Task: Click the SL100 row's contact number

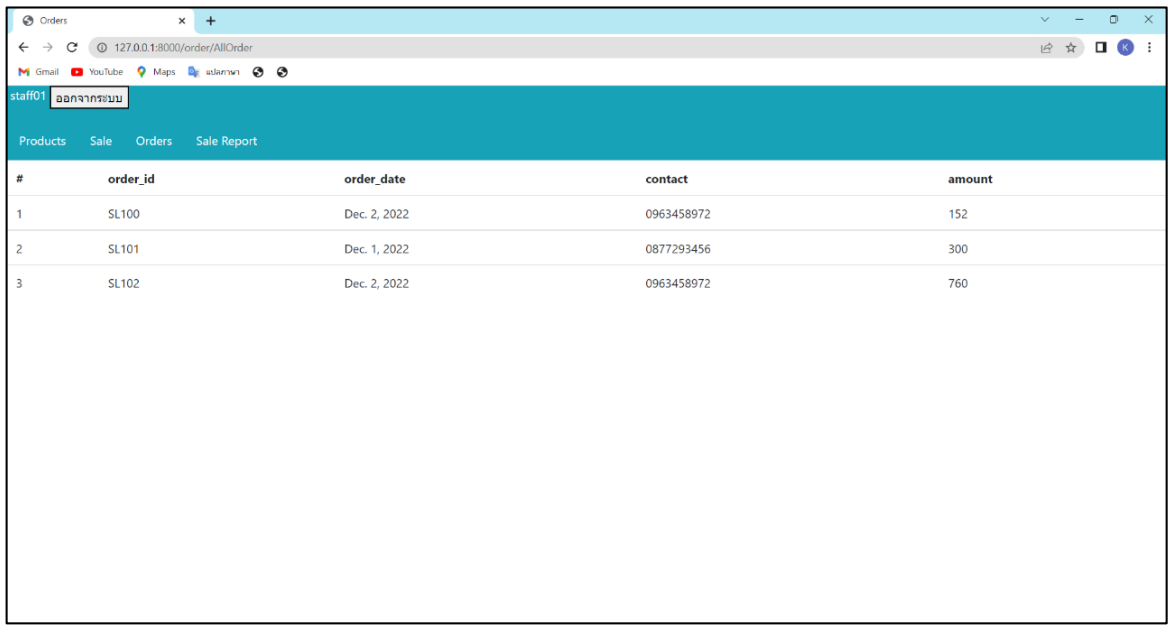Action: [x=678, y=214]
